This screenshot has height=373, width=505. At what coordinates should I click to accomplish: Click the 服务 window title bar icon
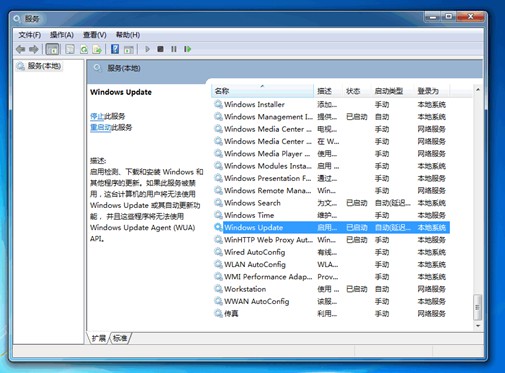pyautogui.click(x=17, y=19)
